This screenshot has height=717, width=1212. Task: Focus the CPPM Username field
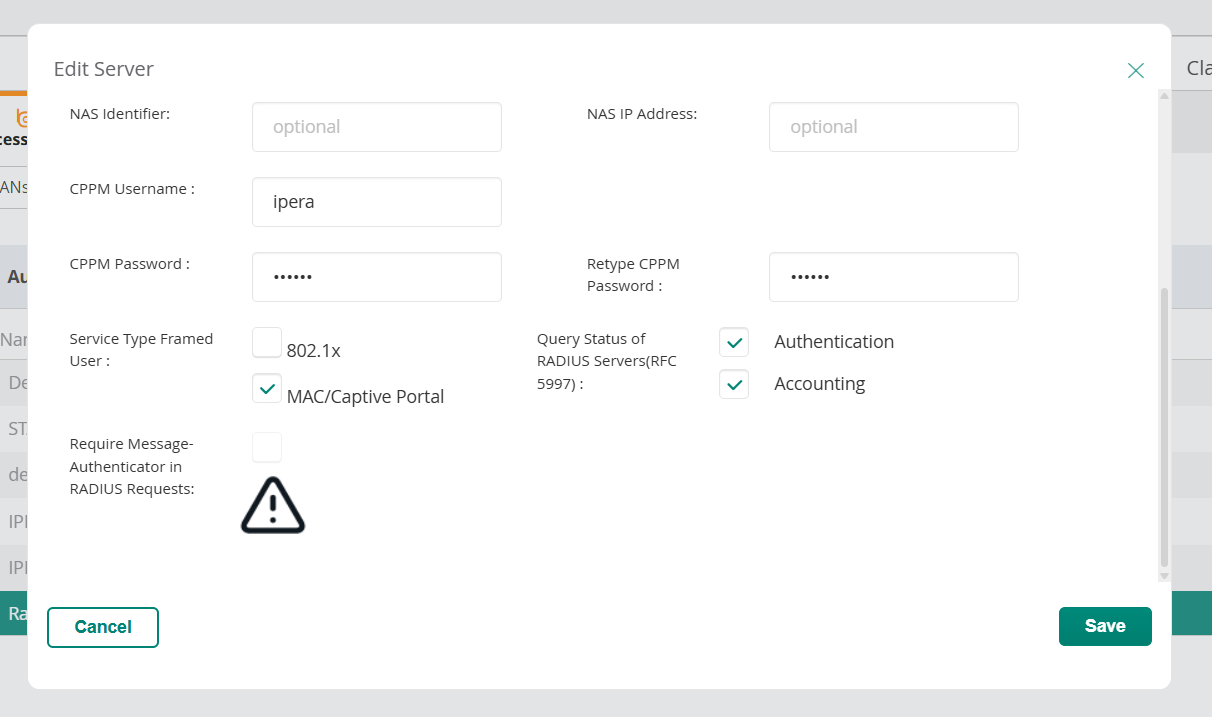[377, 202]
